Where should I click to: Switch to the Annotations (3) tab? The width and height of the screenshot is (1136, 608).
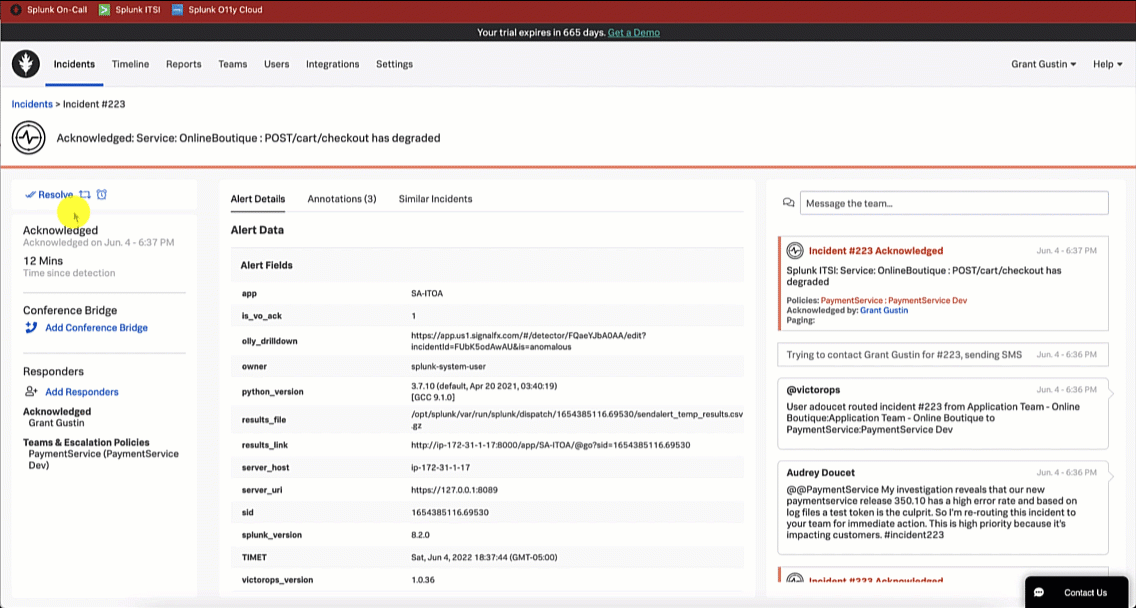pyautogui.click(x=342, y=199)
